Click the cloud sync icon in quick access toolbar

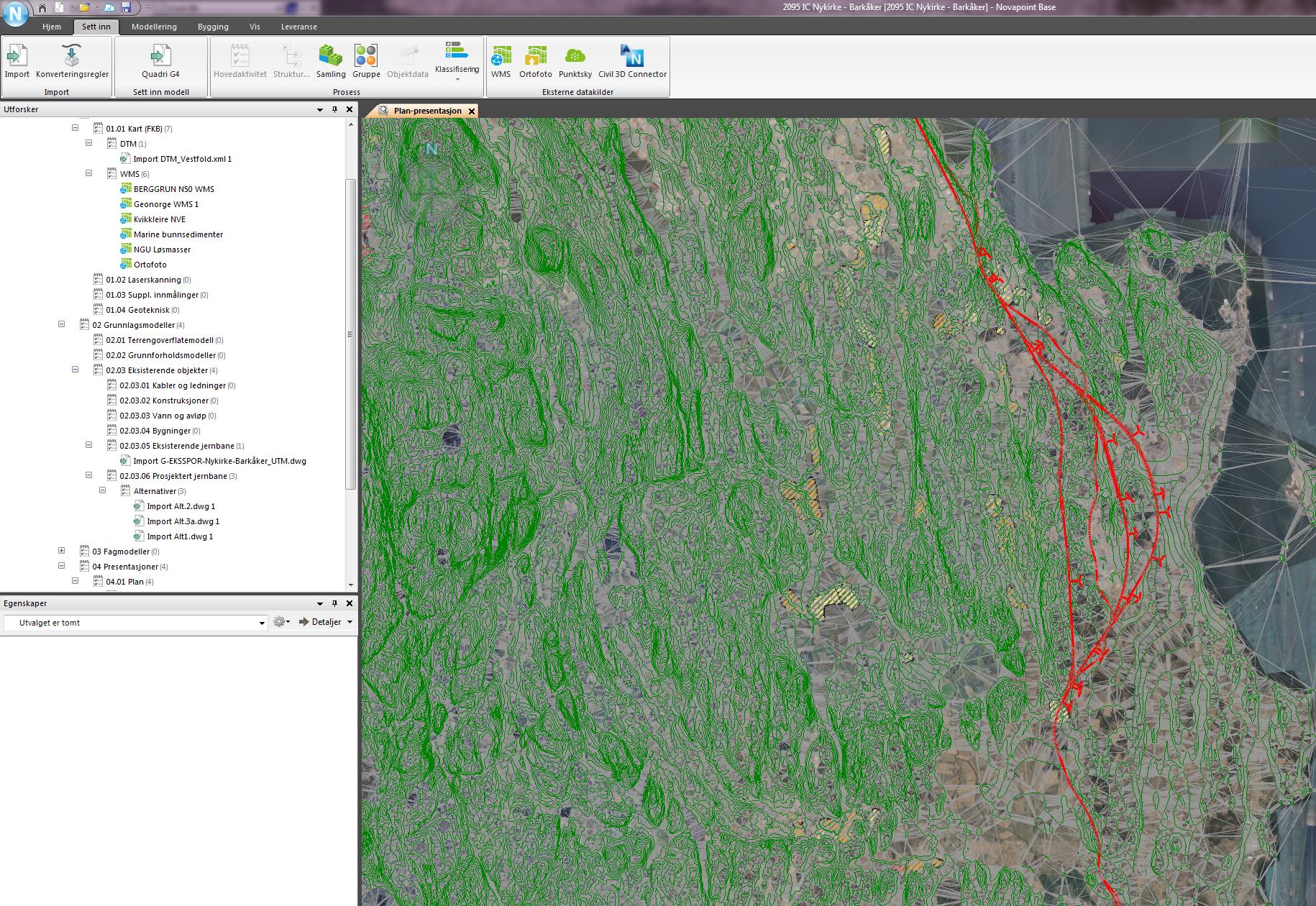[x=109, y=7]
